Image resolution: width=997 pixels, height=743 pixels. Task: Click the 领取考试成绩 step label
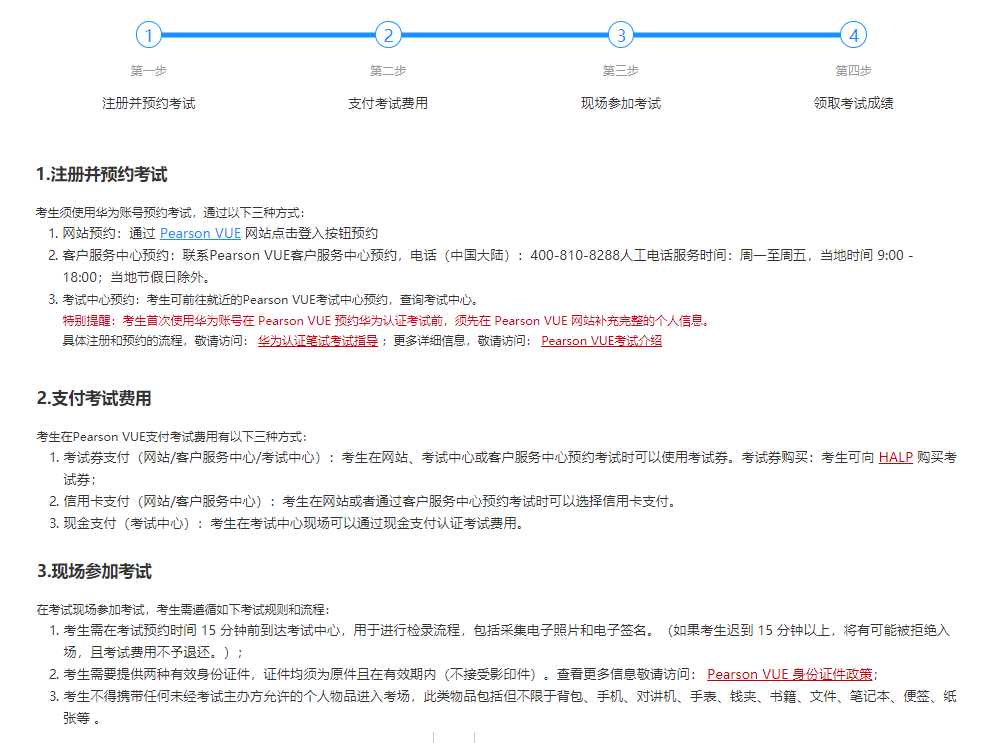pyautogui.click(x=854, y=103)
